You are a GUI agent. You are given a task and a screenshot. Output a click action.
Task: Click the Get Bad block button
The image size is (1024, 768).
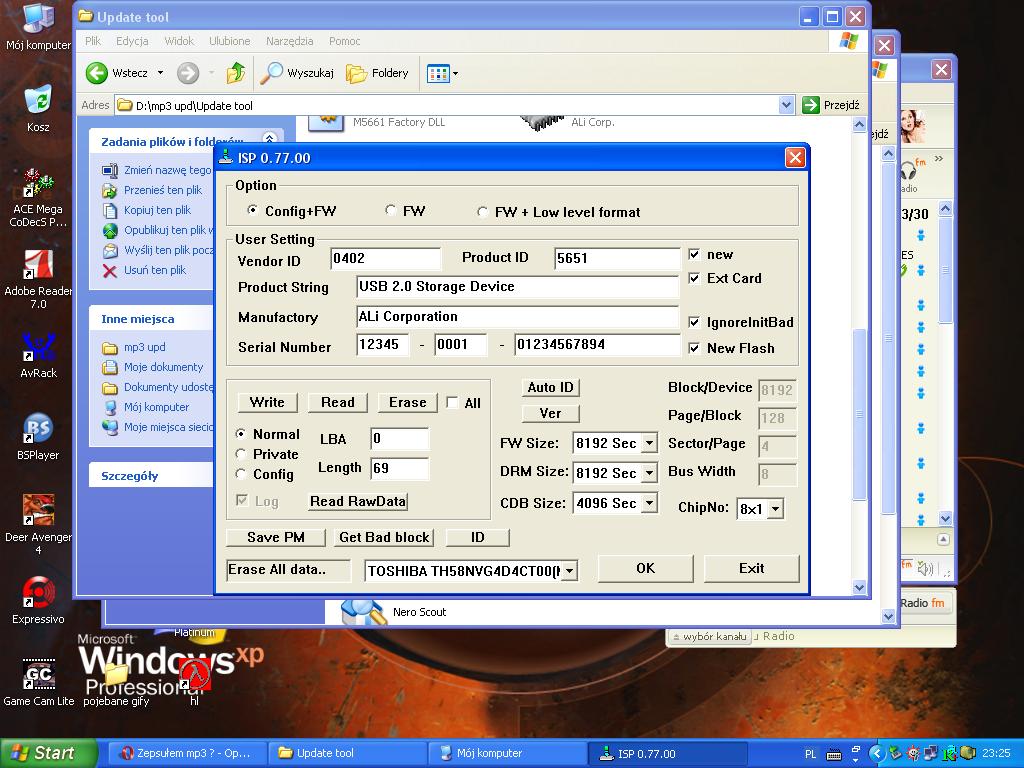384,537
